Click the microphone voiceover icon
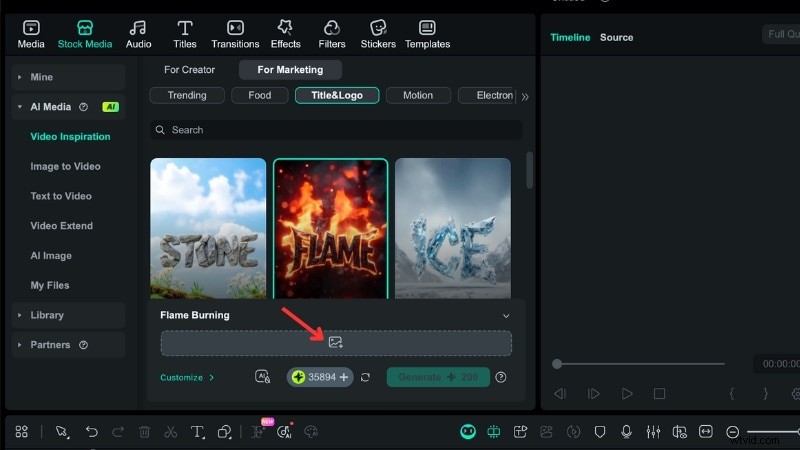800x450 pixels. (x=626, y=432)
